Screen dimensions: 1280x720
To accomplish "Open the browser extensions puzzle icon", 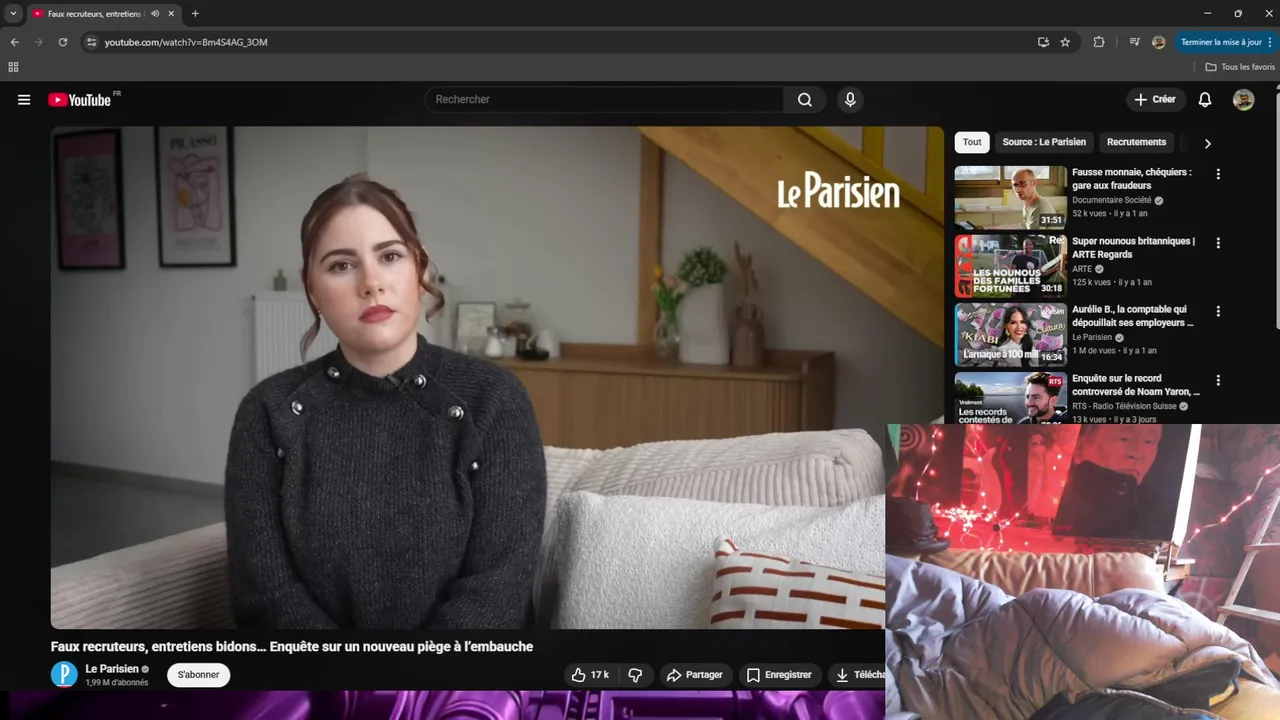I will (1099, 42).
